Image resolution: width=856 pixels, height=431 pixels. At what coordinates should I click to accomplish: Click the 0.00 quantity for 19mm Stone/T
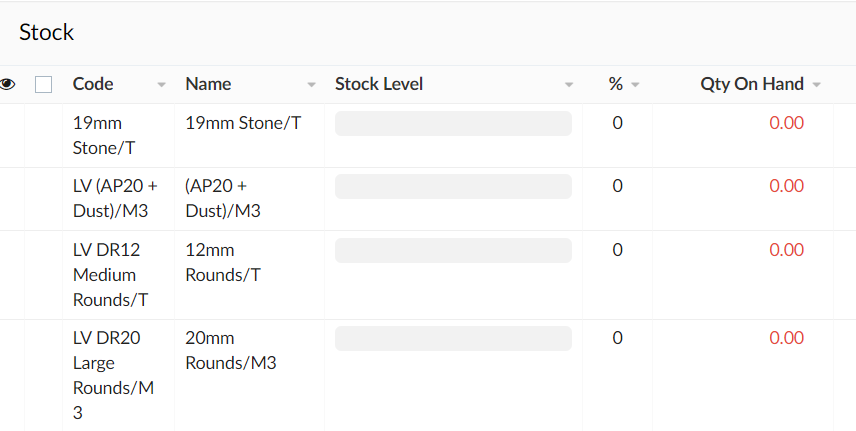coord(786,123)
